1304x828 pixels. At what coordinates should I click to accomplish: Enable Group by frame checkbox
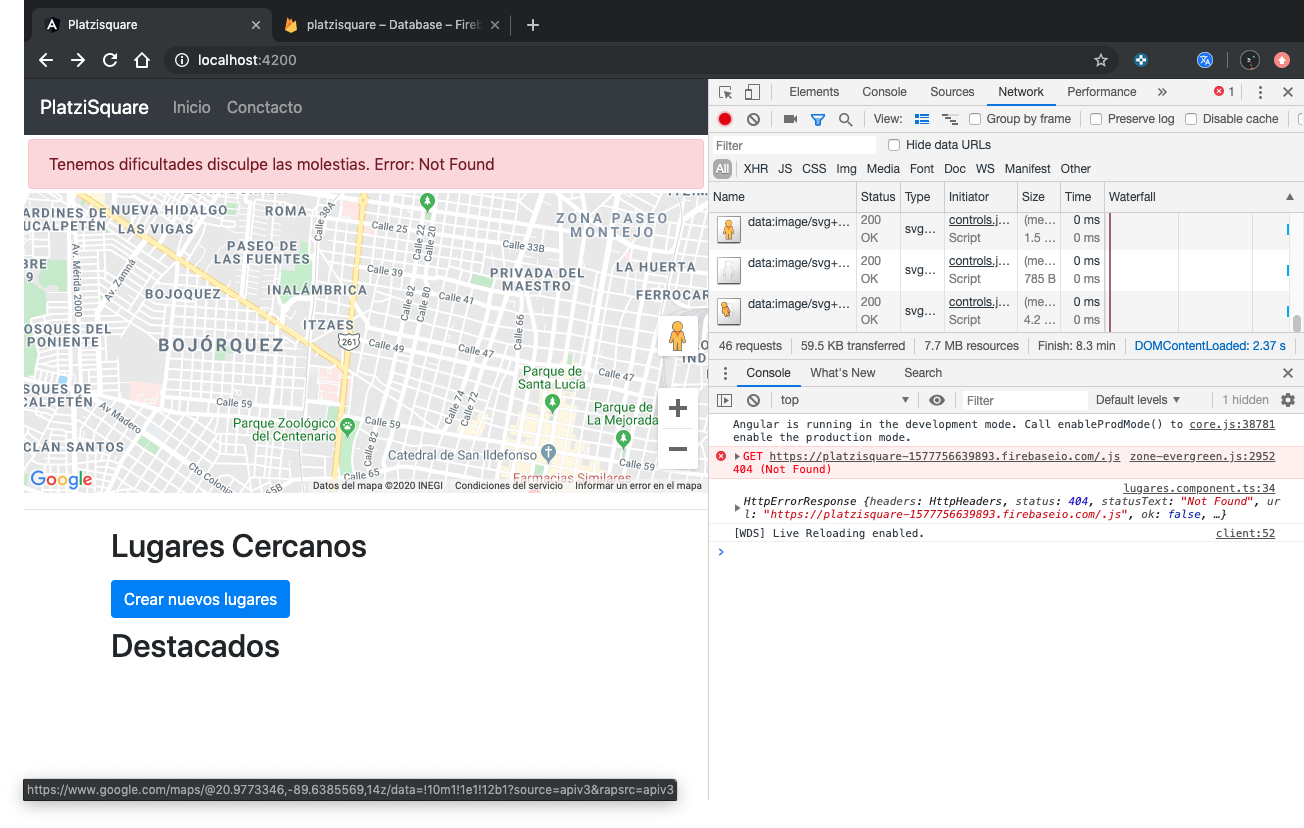coord(975,119)
